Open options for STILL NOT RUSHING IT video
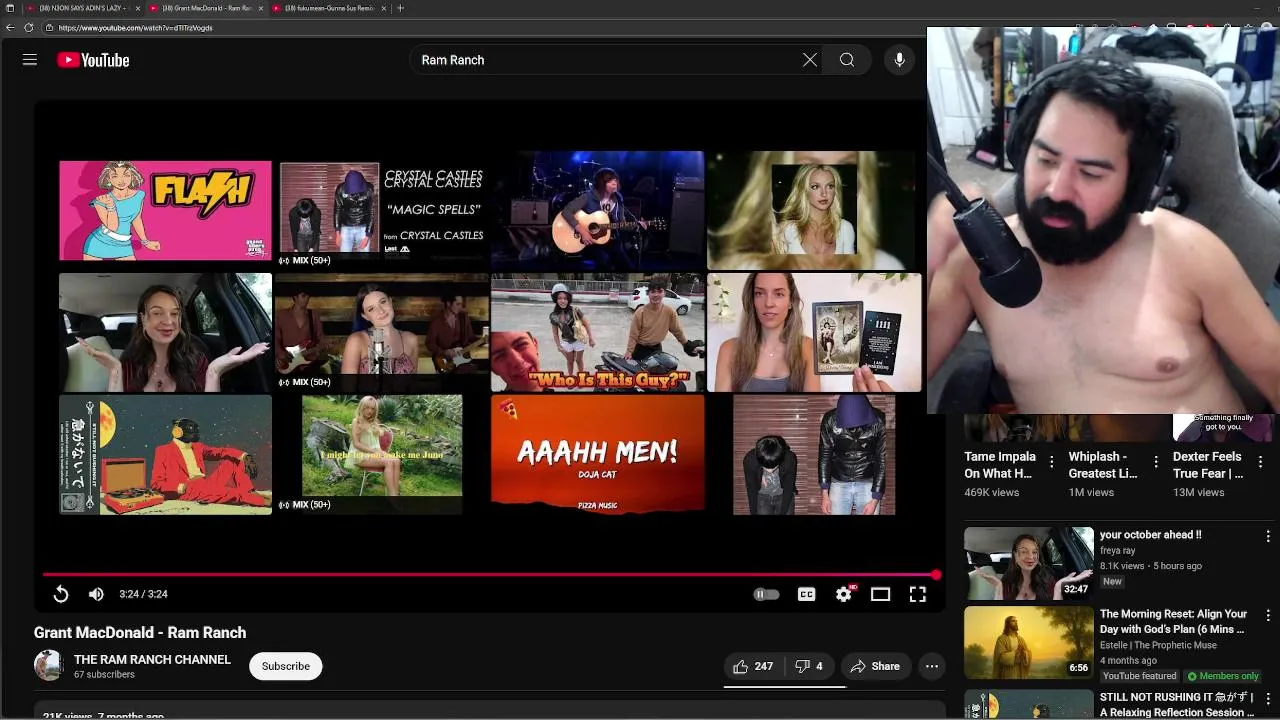 (1268, 699)
